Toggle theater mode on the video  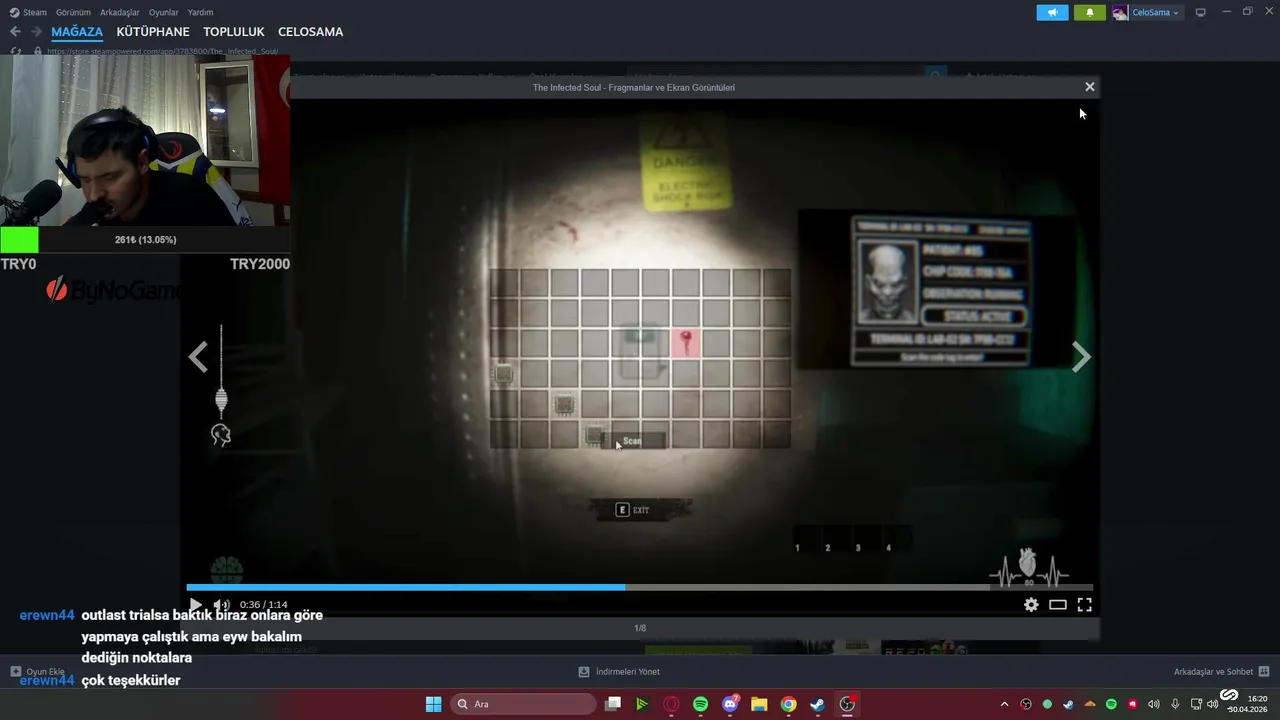tap(1058, 604)
